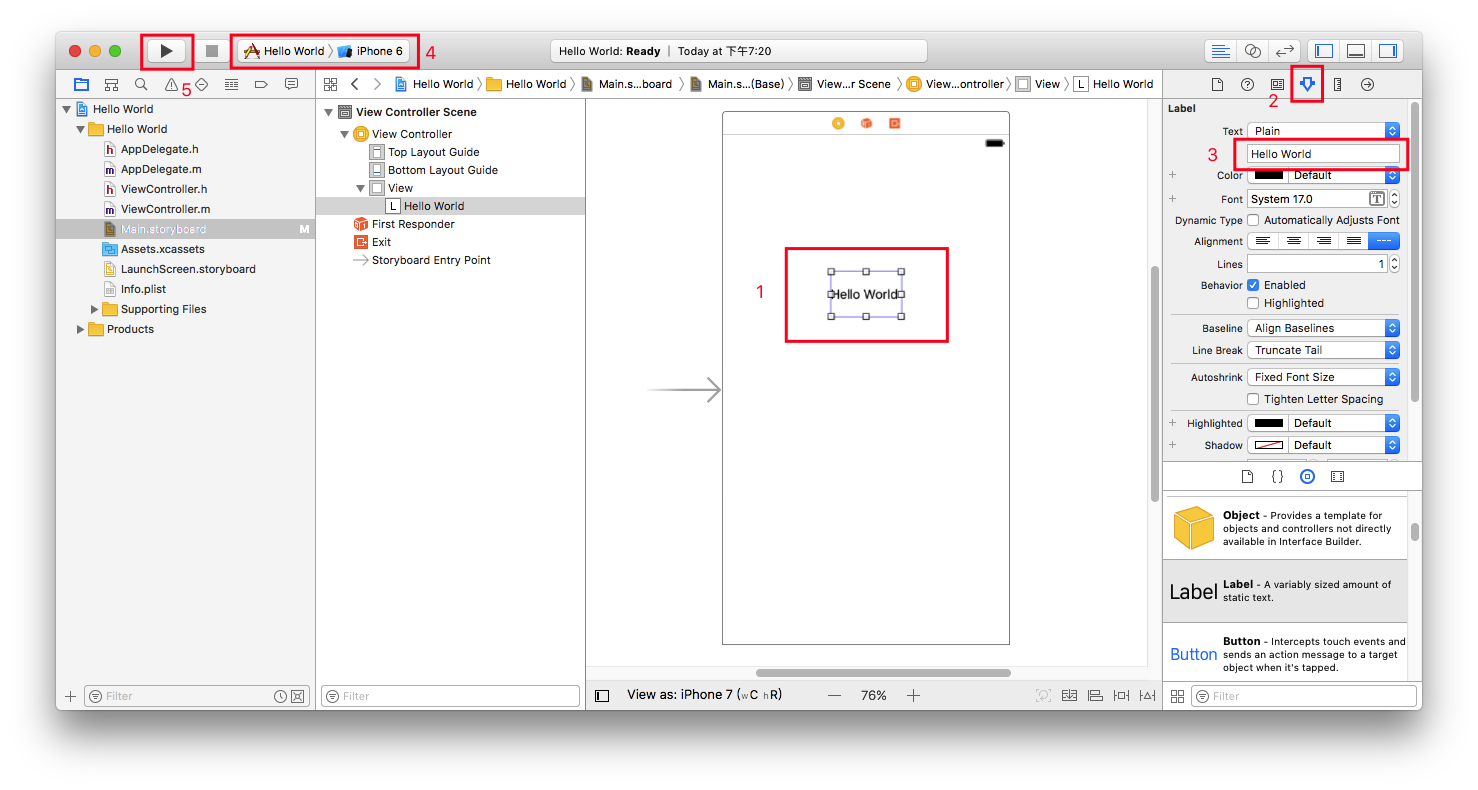This screenshot has width=1478, height=790.
Task: Show the Connections inspector
Action: 1367,84
